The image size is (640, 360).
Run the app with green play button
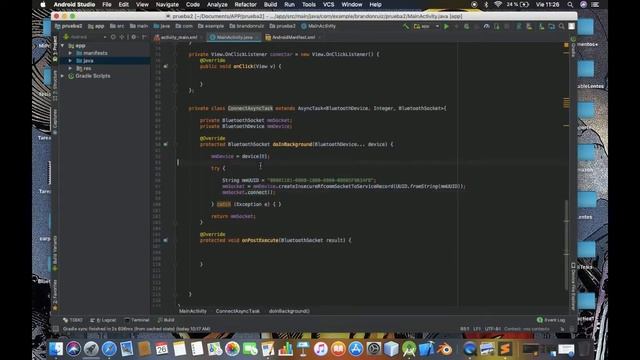pyautogui.click(x=446, y=26)
